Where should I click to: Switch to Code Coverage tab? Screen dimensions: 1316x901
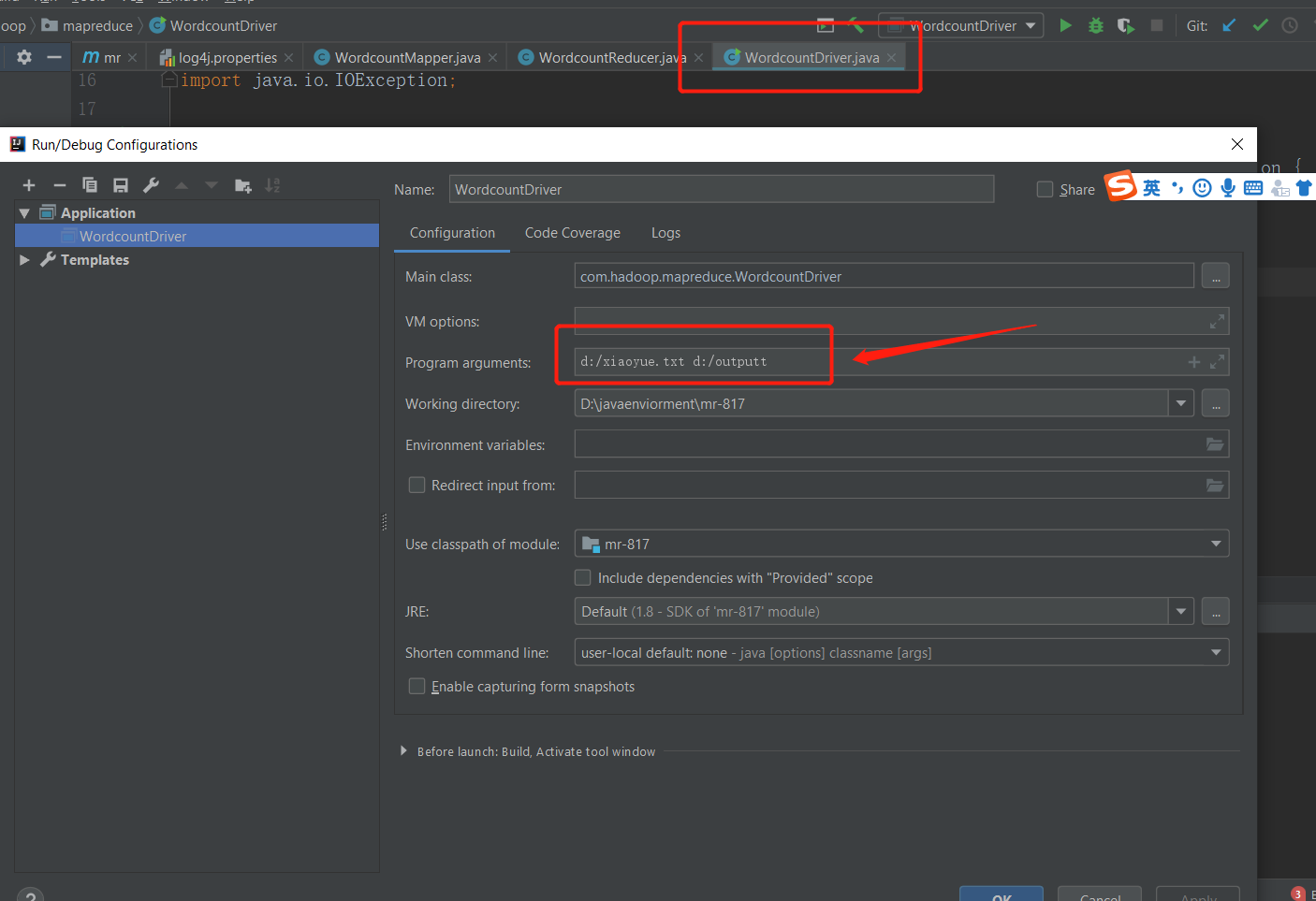click(573, 233)
